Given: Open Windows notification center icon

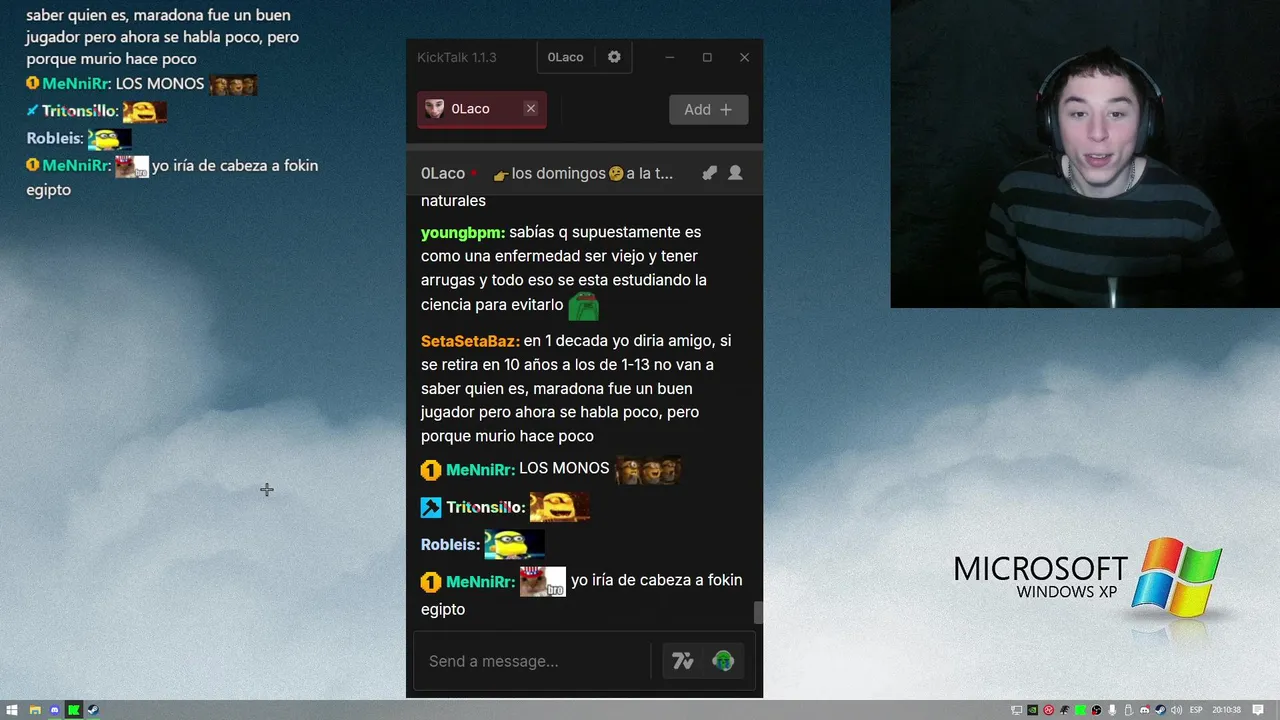Looking at the screenshot, I should click(x=1258, y=710).
